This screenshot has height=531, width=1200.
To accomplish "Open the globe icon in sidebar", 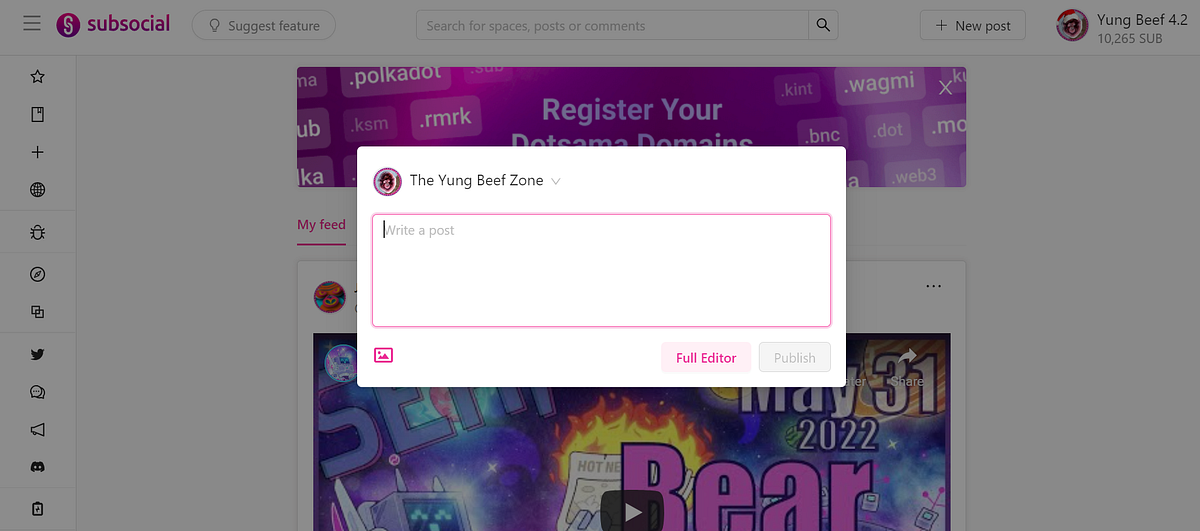I will click(38, 190).
